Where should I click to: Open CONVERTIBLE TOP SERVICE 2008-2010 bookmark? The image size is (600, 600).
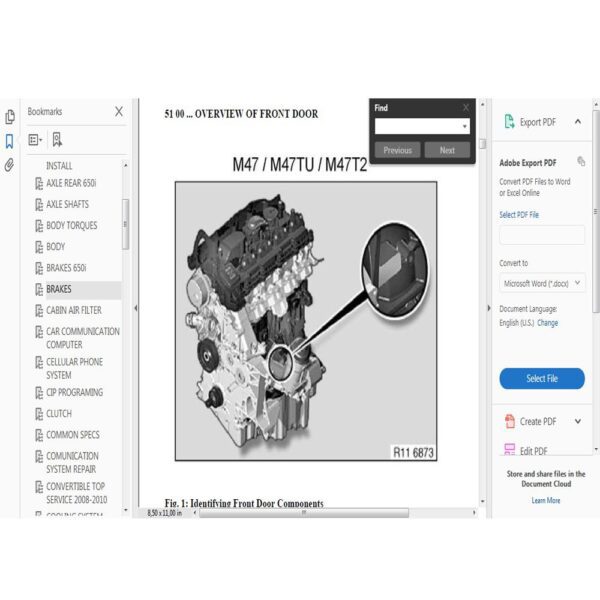[x=77, y=493]
